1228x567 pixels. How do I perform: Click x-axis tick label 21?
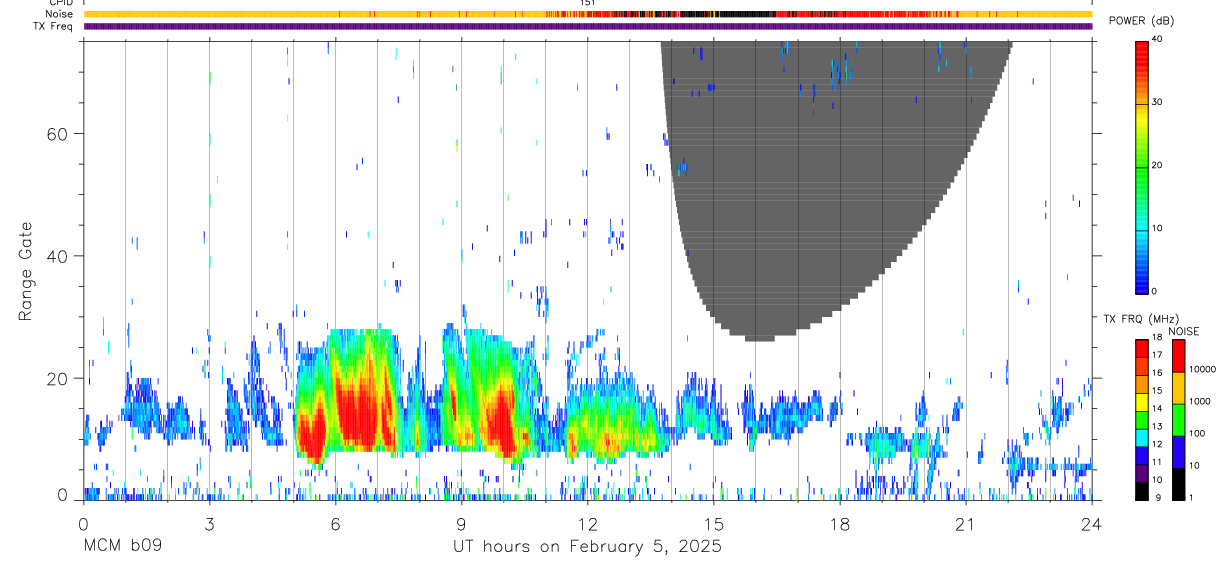point(966,524)
